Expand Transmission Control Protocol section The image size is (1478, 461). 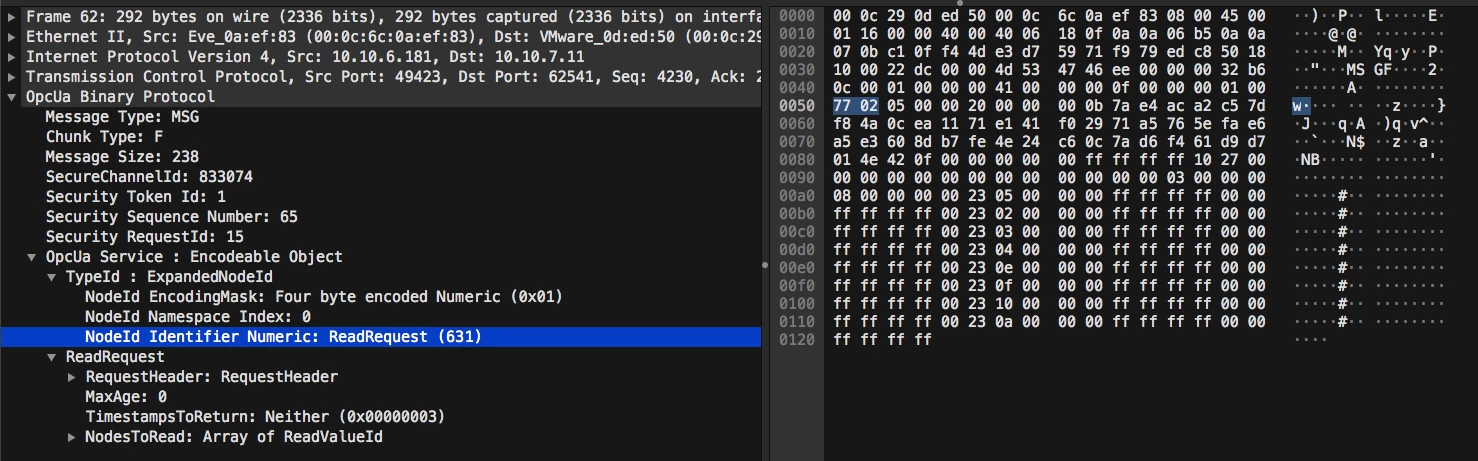coord(11,77)
